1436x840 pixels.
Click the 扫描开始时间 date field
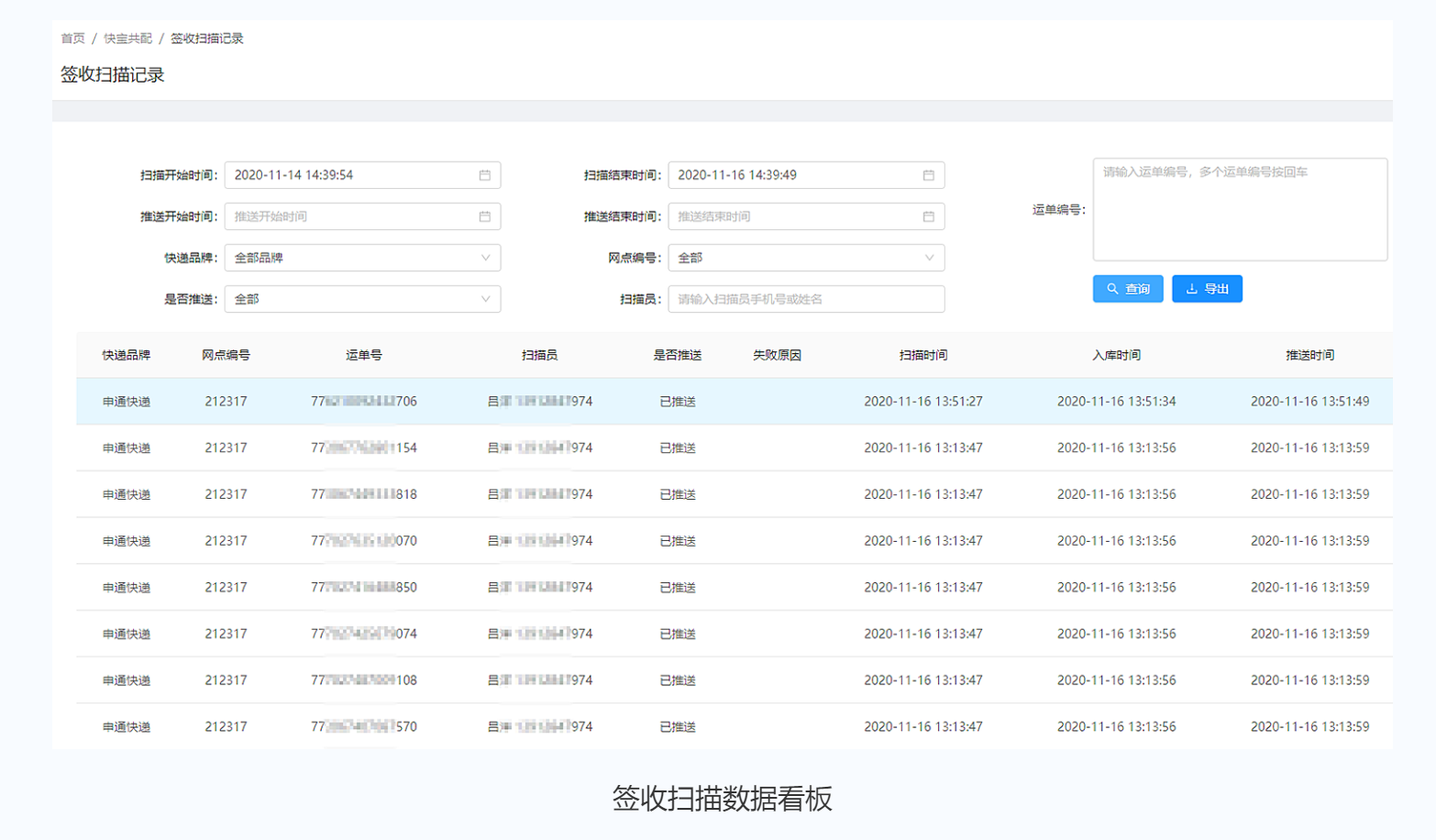pos(362,175)
